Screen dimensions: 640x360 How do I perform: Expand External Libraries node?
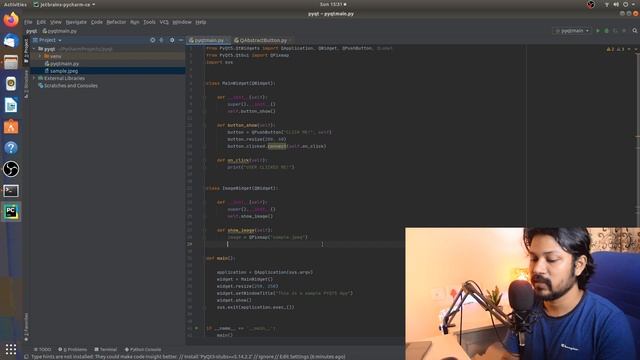tap(34, 78)
